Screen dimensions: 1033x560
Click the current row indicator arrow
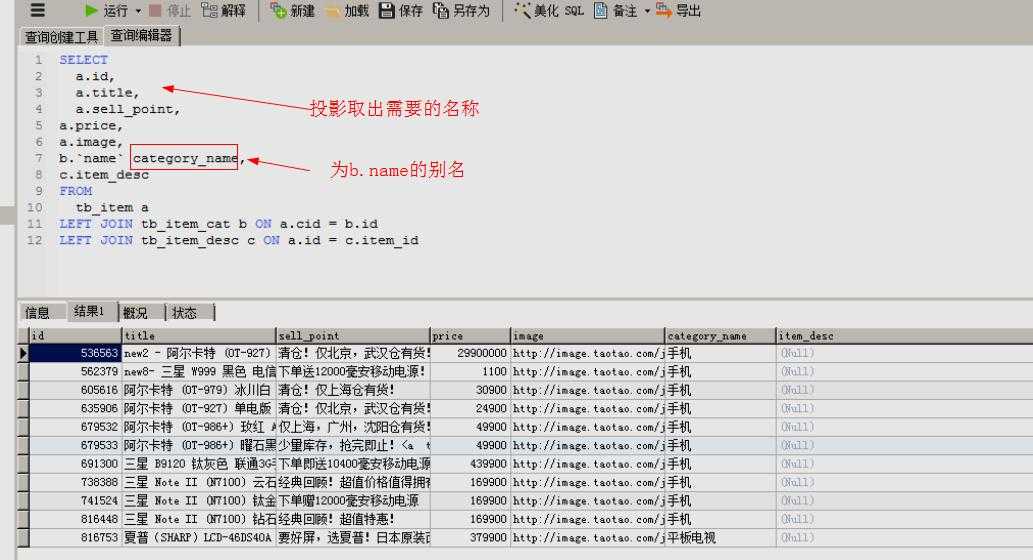(23, 353)
